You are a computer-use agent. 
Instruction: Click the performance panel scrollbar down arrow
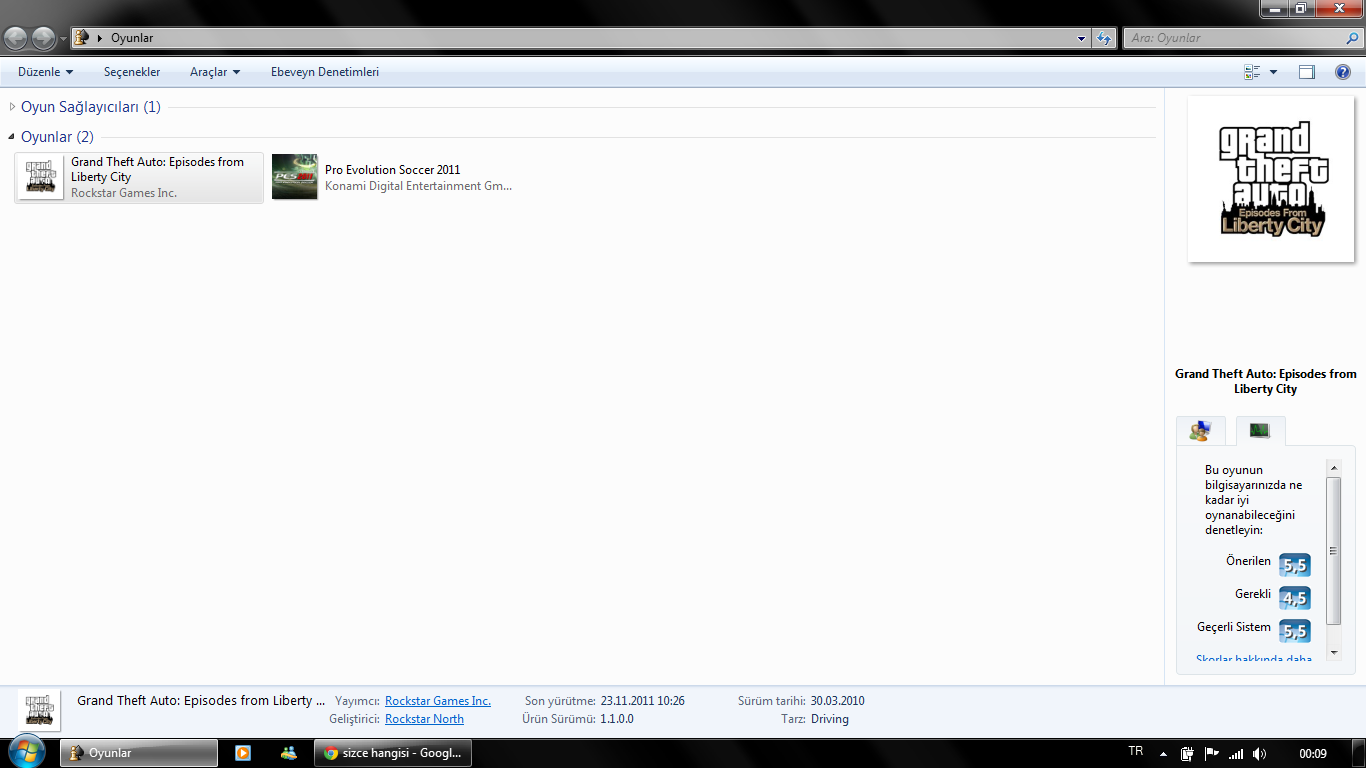[1333, 653]
